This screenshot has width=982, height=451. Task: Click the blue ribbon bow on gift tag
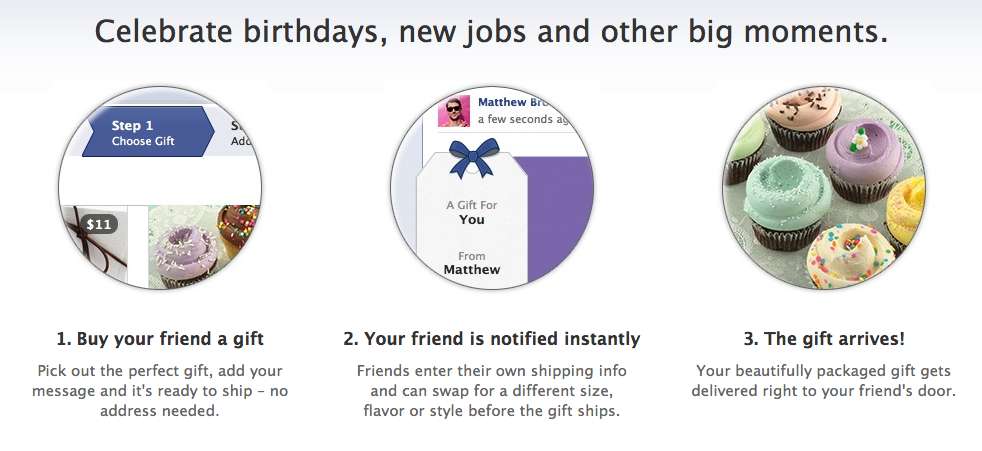click(x=474, y=157)
